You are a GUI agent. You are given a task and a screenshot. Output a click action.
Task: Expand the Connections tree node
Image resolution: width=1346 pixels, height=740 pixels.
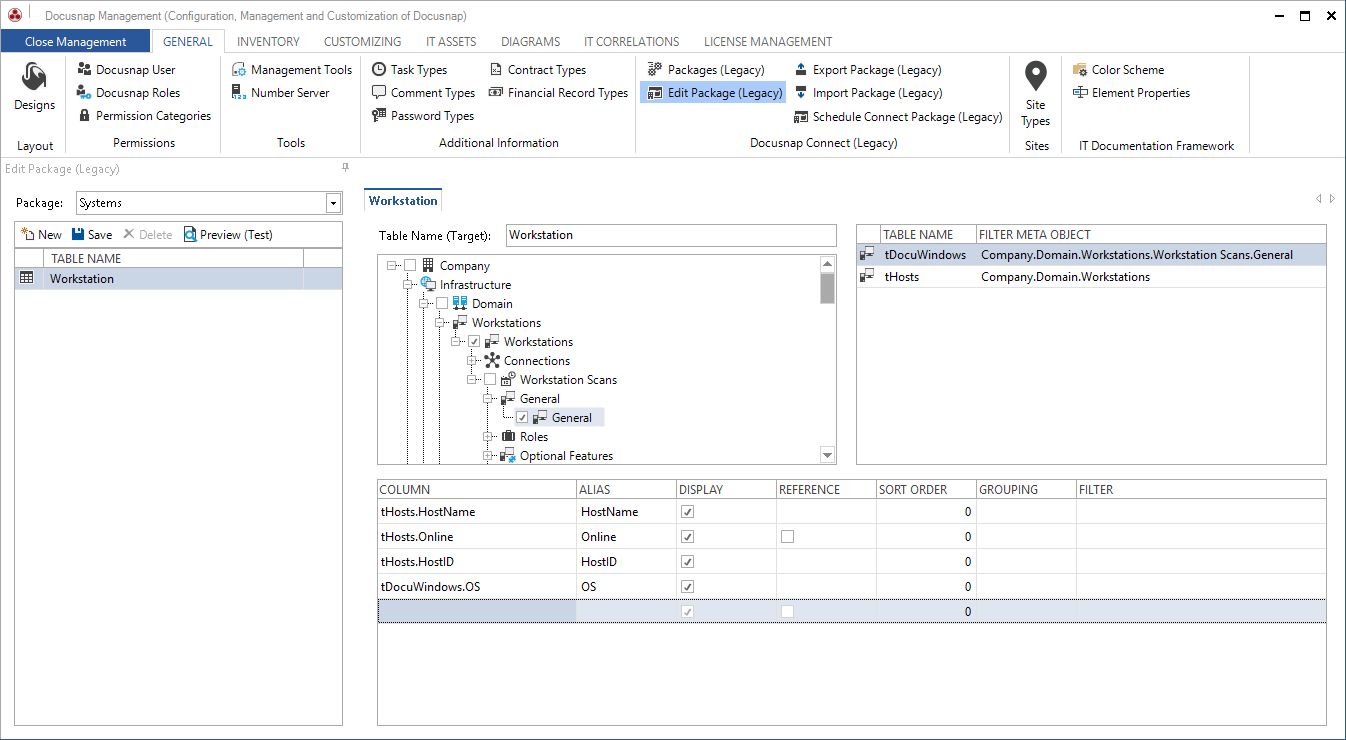tap(473, 361)
